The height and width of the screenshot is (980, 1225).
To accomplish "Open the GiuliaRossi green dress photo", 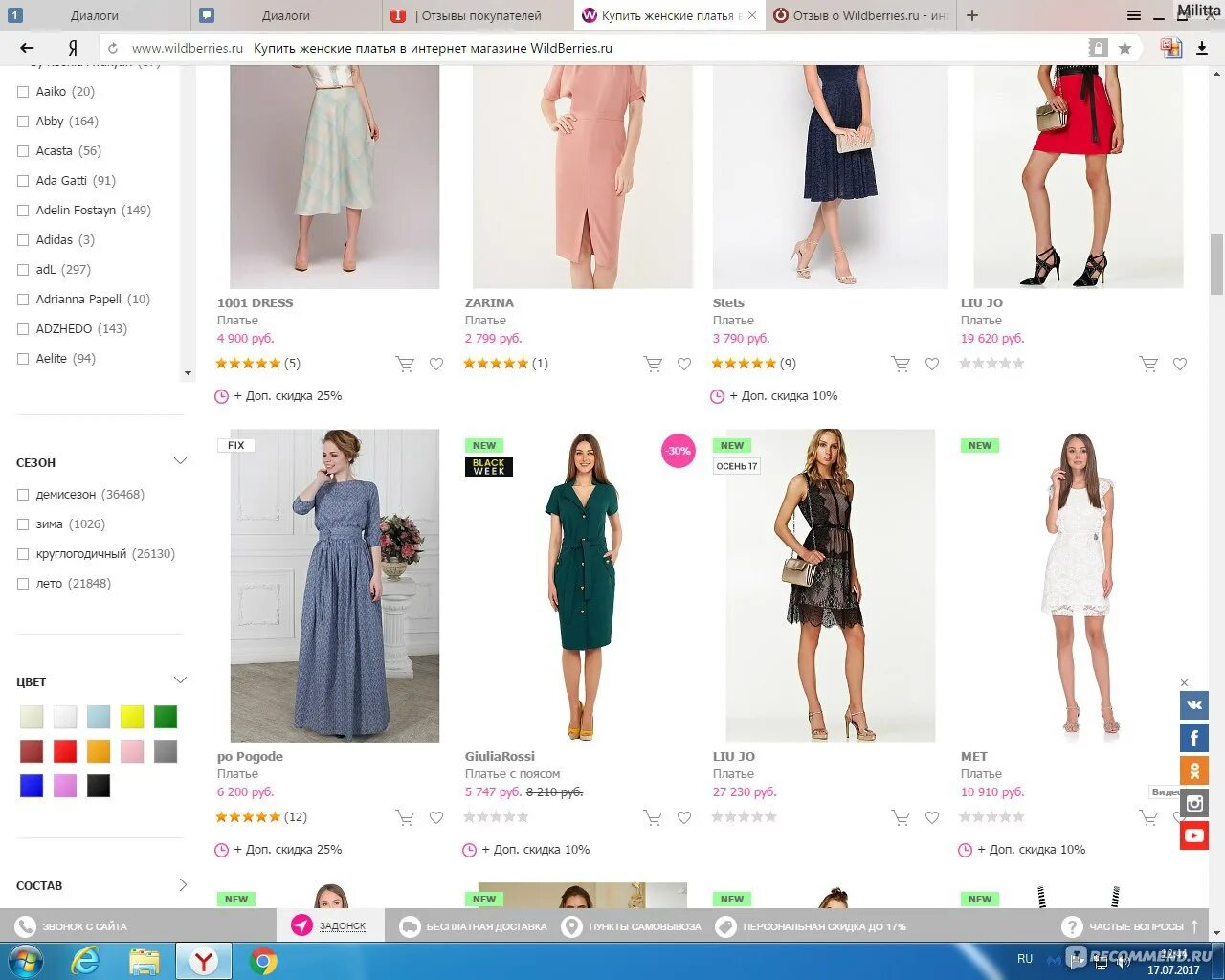I will pos(583,586).
